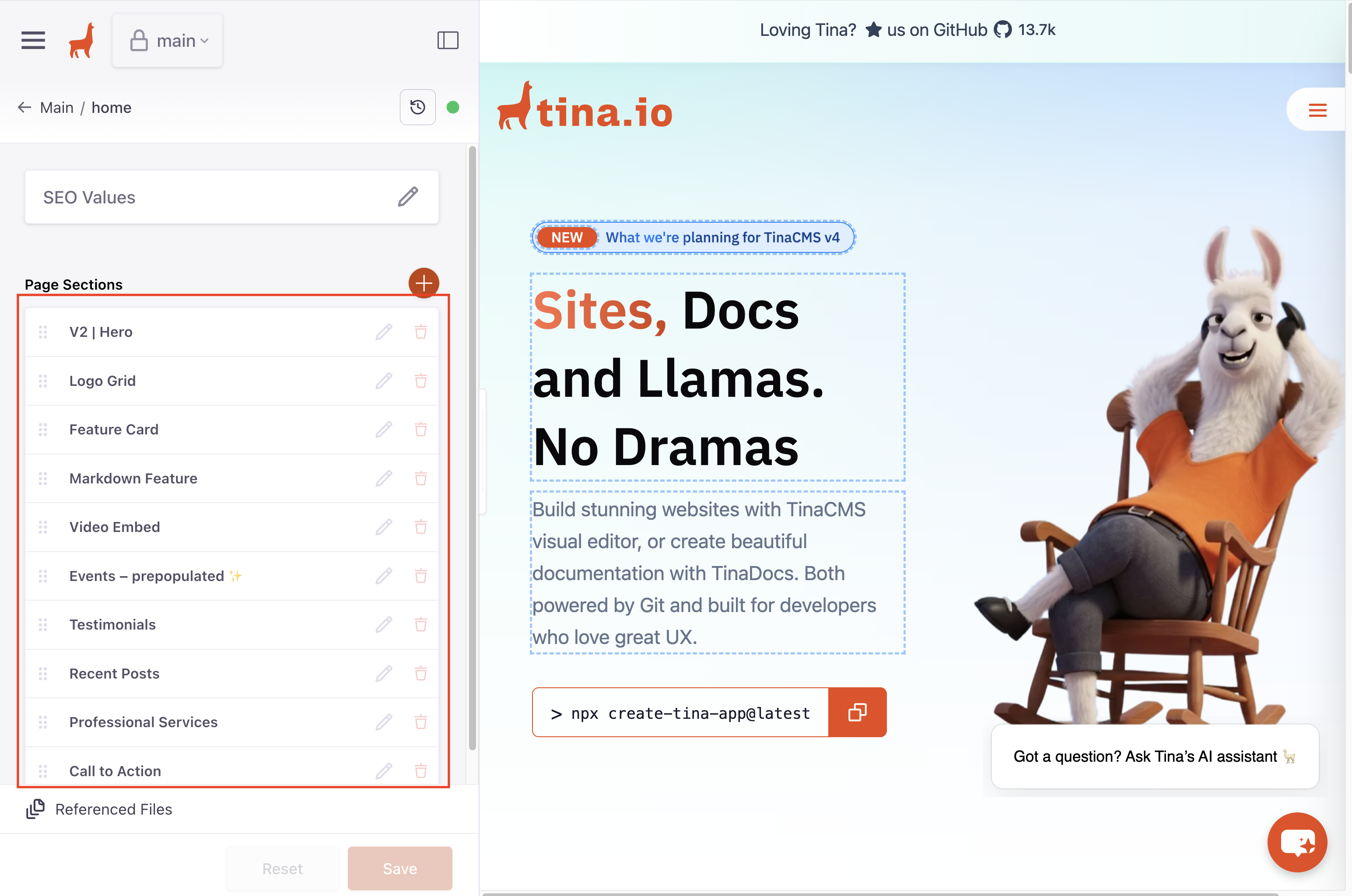Open the site hamburger navigation menu
Viewport: 1352px width, 896px height.
[x=1317, y=110]
